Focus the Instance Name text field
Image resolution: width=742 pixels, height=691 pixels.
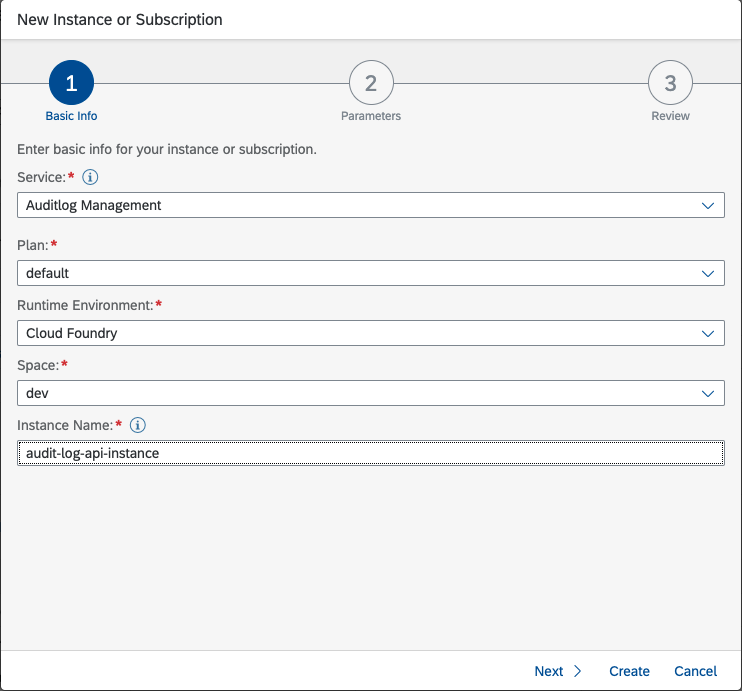[x=370, y=453]
